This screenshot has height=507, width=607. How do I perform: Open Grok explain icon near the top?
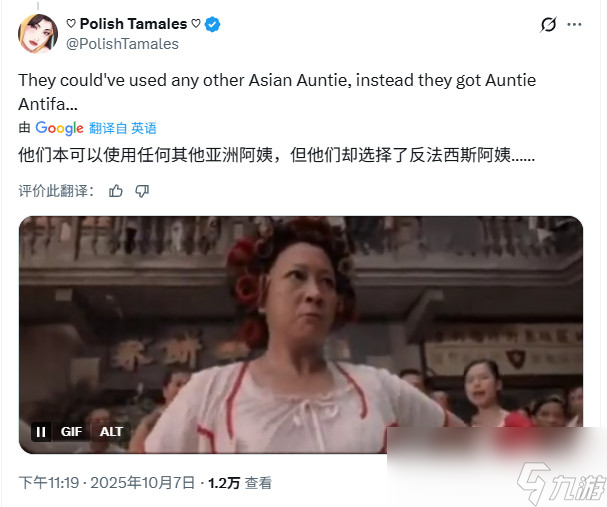tap(549, 24)
